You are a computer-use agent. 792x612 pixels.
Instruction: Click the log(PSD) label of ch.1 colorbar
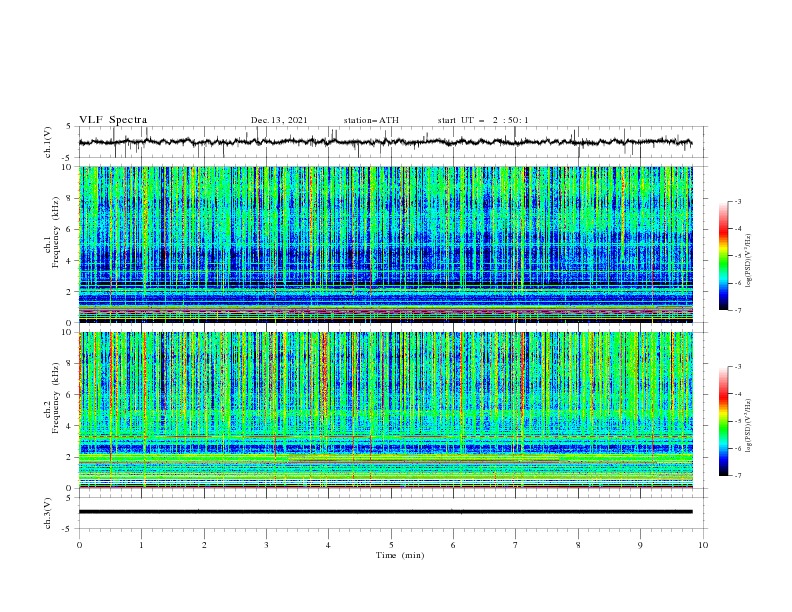(x=749, y=261)
